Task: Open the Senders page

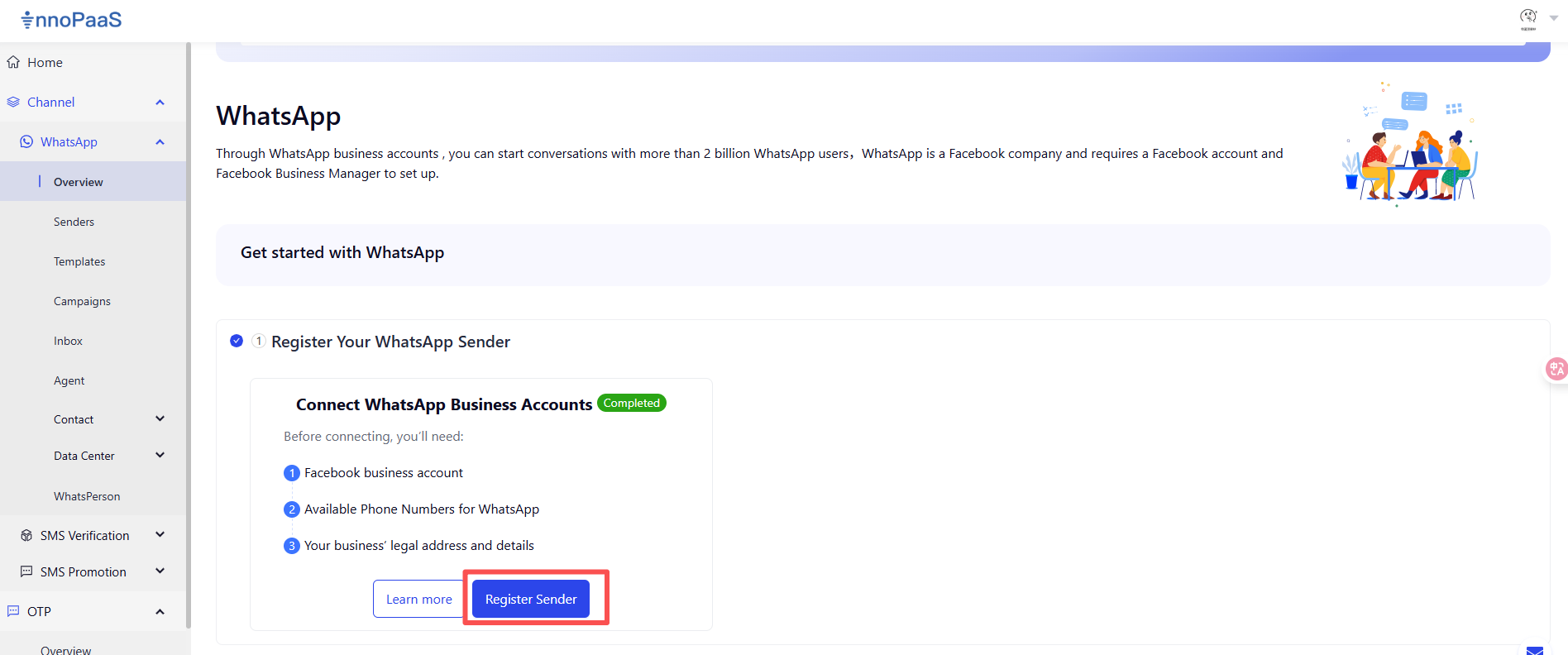Action: click(x=74, y=222)
